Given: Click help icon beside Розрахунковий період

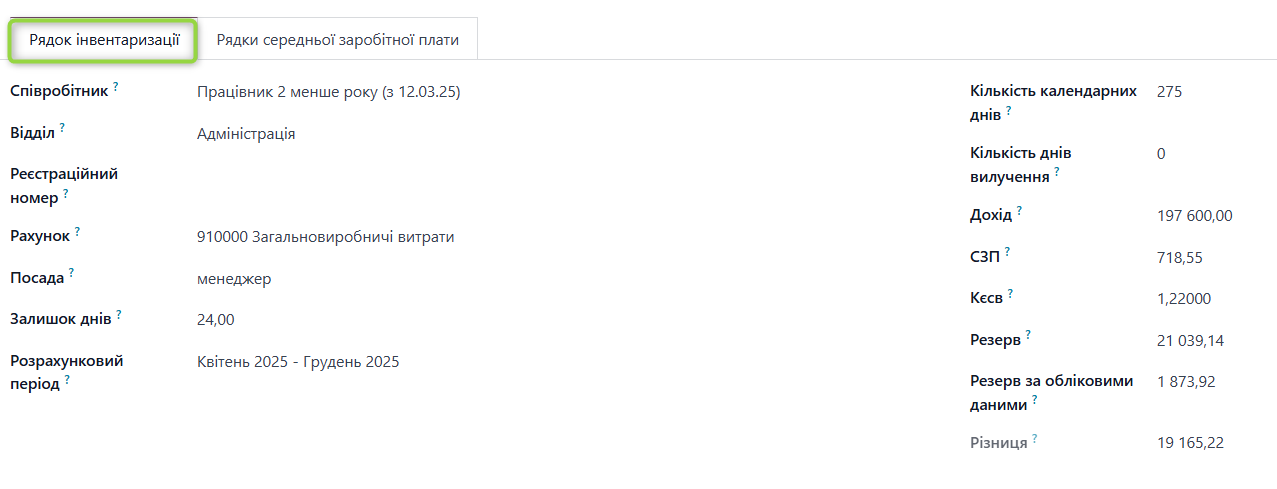Looking at the screenshot, I should (x=67, y=379).
